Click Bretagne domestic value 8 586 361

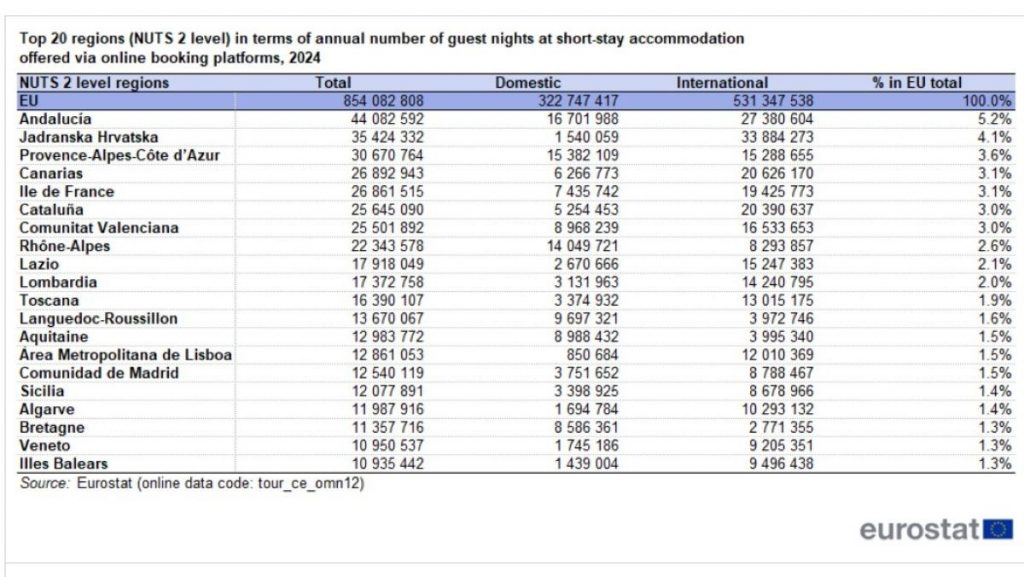[586, 428]
